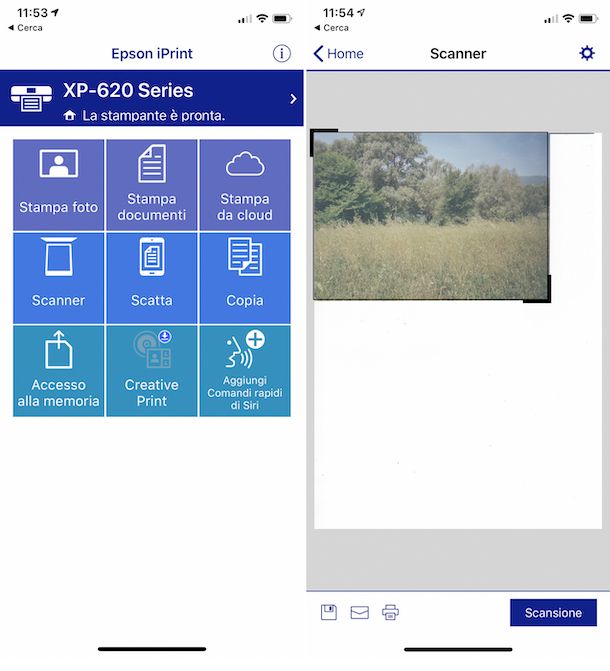Tap the Epson iPrint title
The width and height of the screenshot is (610, 671).
pyautogui.click(x=152, y=53)
